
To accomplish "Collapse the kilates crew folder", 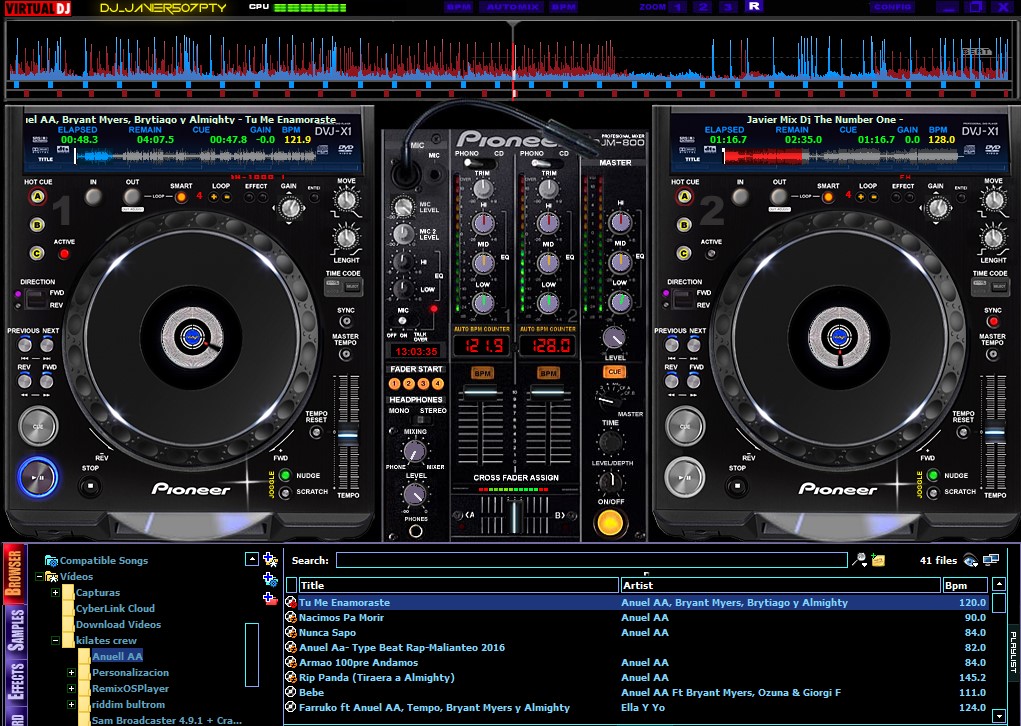I will (55, 641).
